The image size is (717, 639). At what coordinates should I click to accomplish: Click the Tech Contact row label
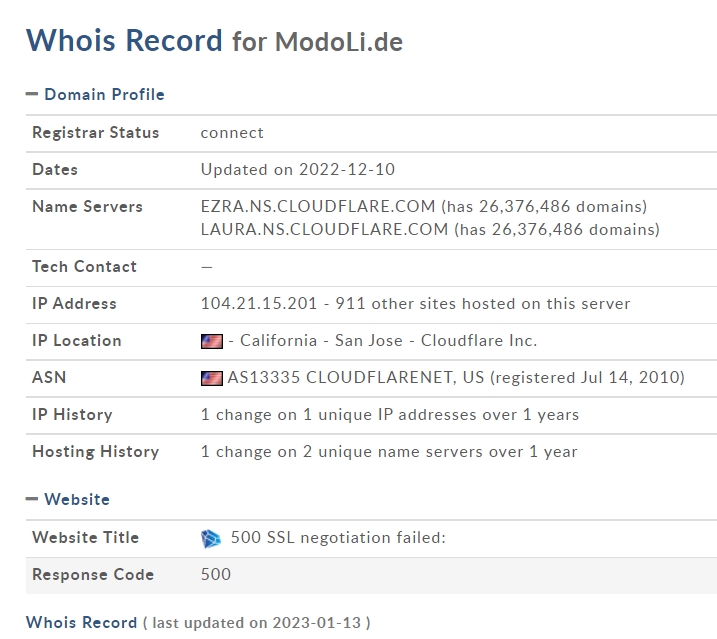[x=84, y=266]
